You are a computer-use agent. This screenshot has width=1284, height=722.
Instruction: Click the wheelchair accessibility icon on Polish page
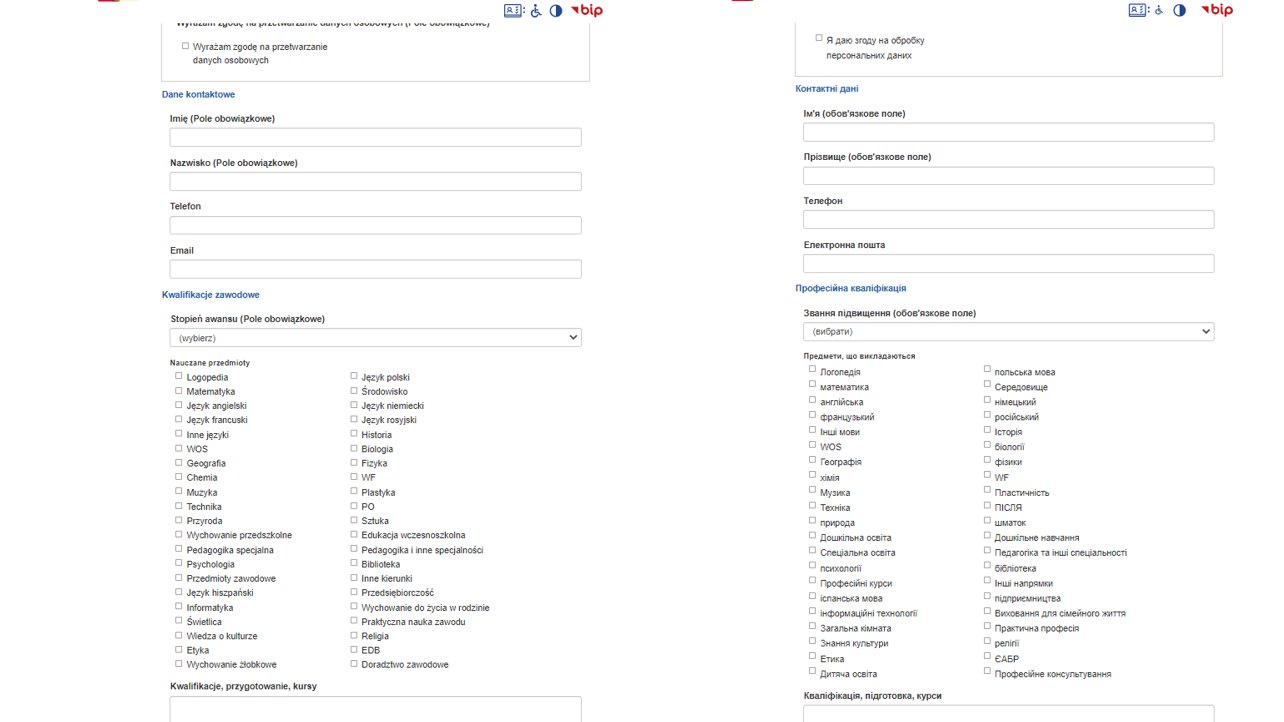535,10
